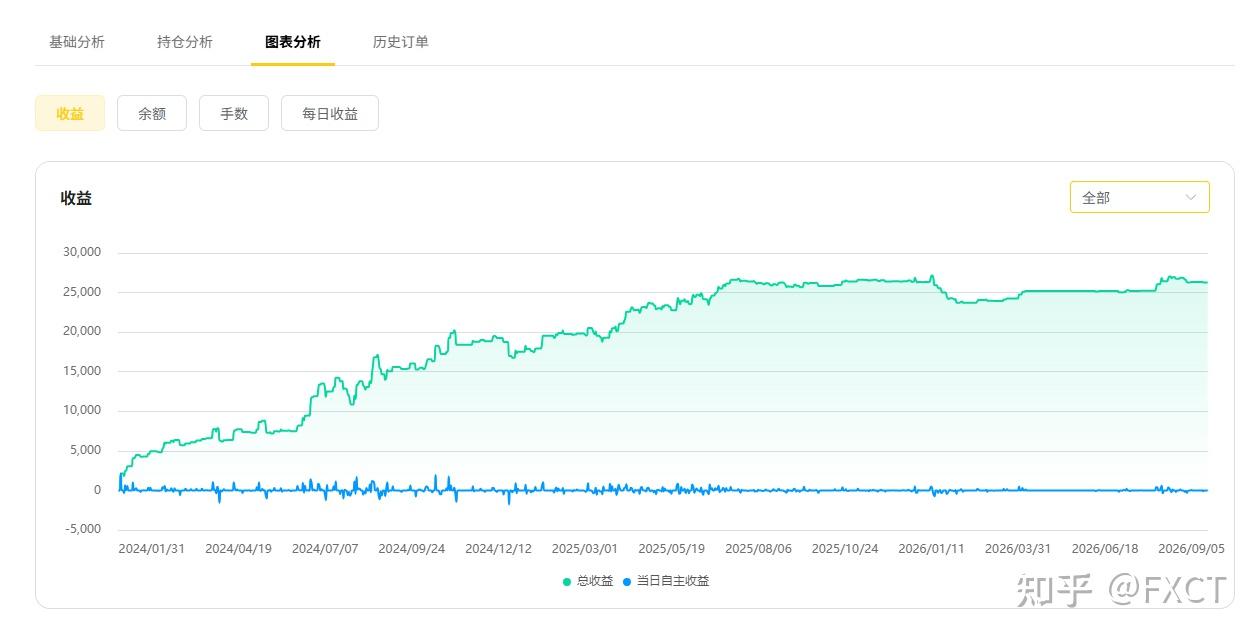
Task: Click the 2024/07/07 date label
Action: click(325, 549)
